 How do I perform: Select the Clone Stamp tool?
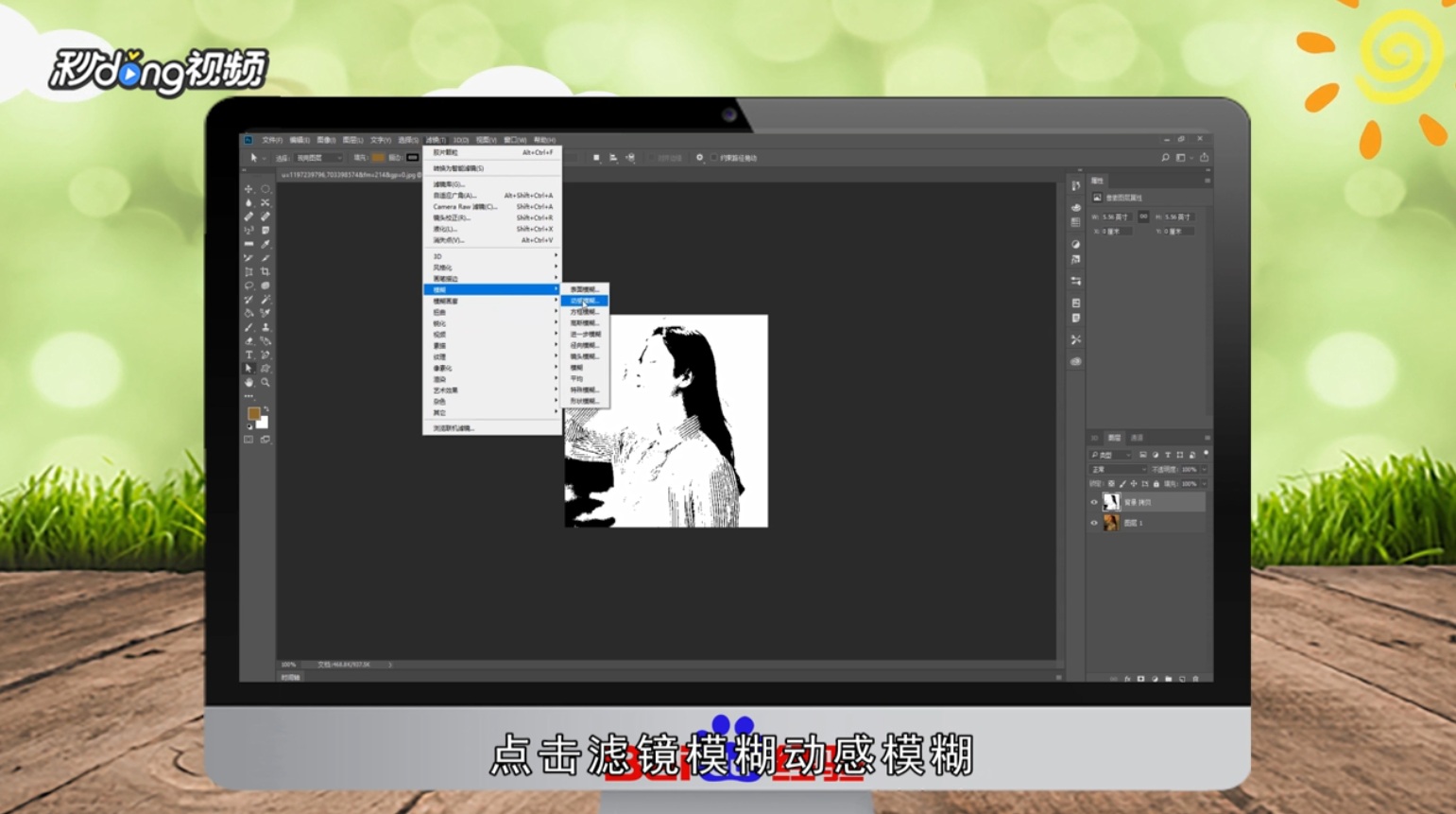266,327
